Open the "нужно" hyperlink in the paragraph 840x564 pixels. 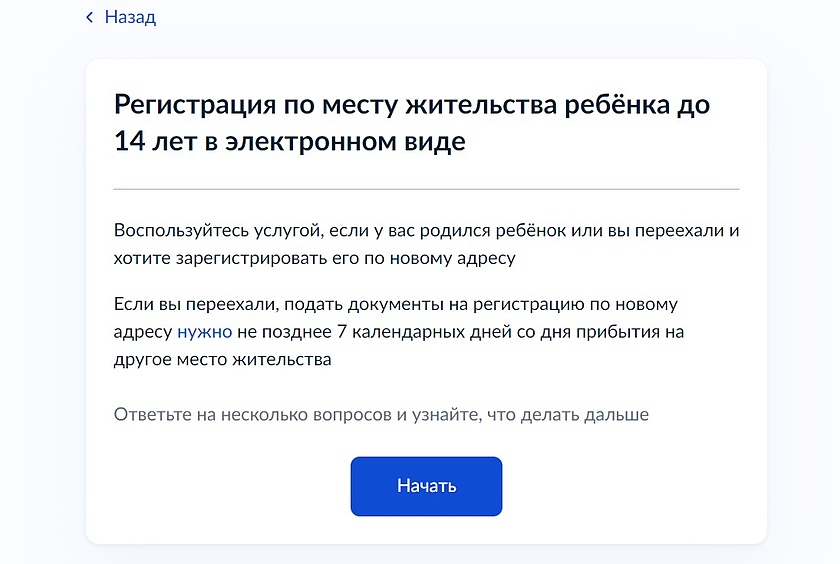click(x=204, y=331)
